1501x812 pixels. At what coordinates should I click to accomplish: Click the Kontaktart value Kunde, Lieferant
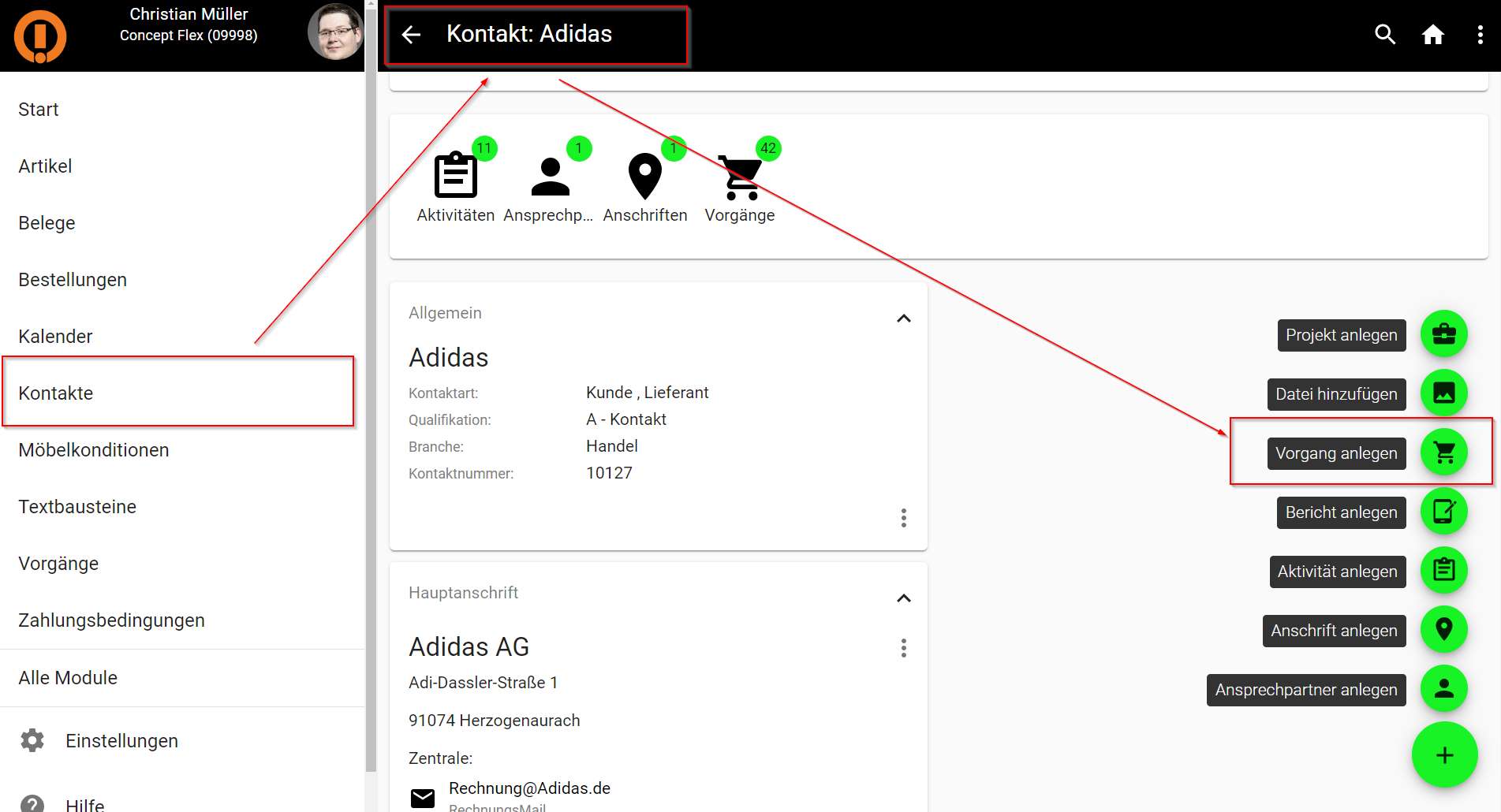[647, 393]
